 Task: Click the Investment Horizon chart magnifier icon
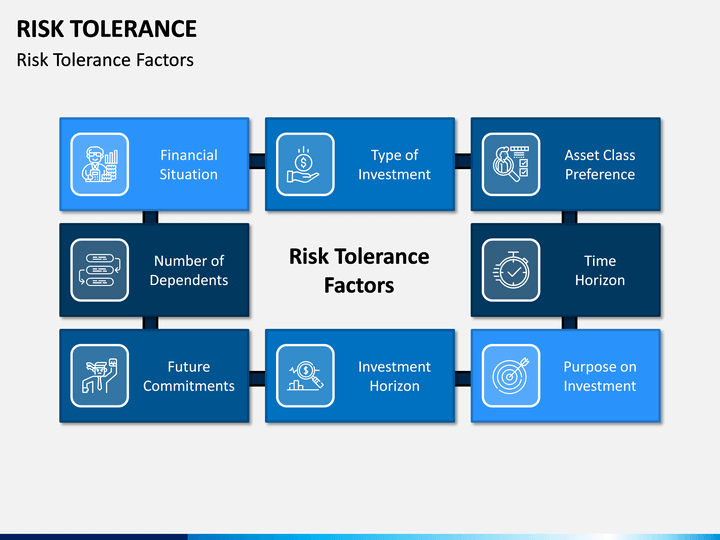coord(305,376)
